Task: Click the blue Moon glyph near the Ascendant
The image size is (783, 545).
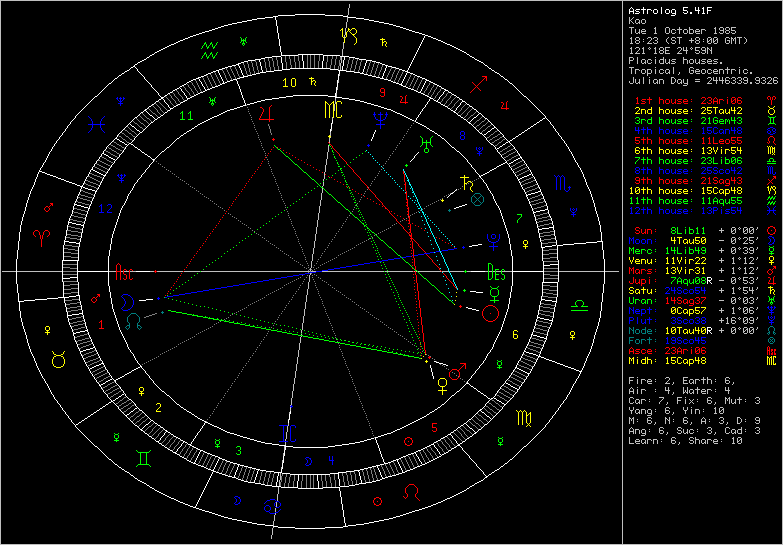Action: click(127, 299)
